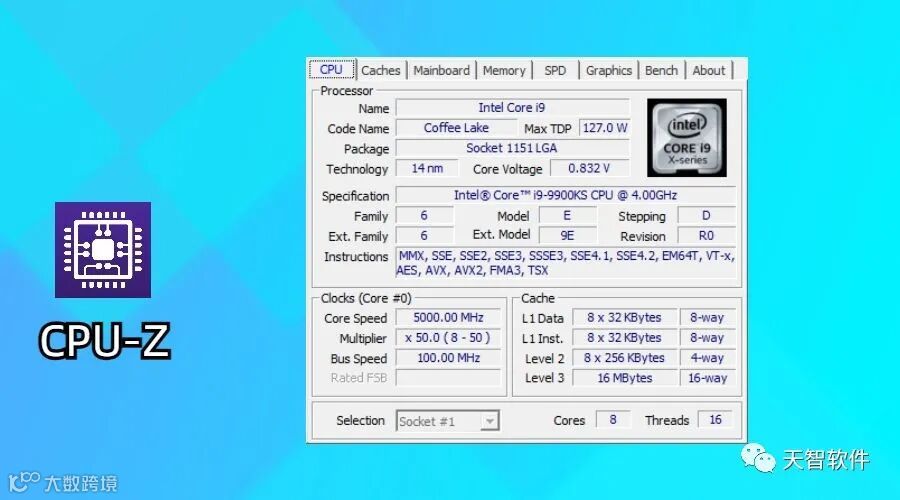The image size is (900, 500).
Task: Click the Level 3 size 16 MBytes
Action: (624, 378)
